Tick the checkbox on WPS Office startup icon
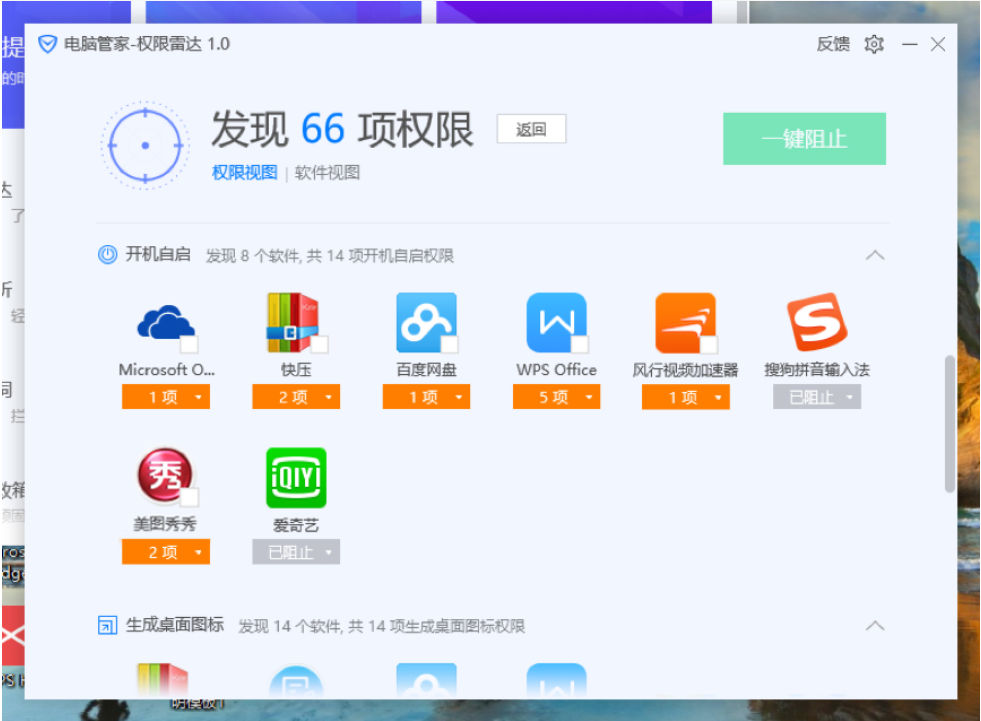981x721 pixels. 580,344
